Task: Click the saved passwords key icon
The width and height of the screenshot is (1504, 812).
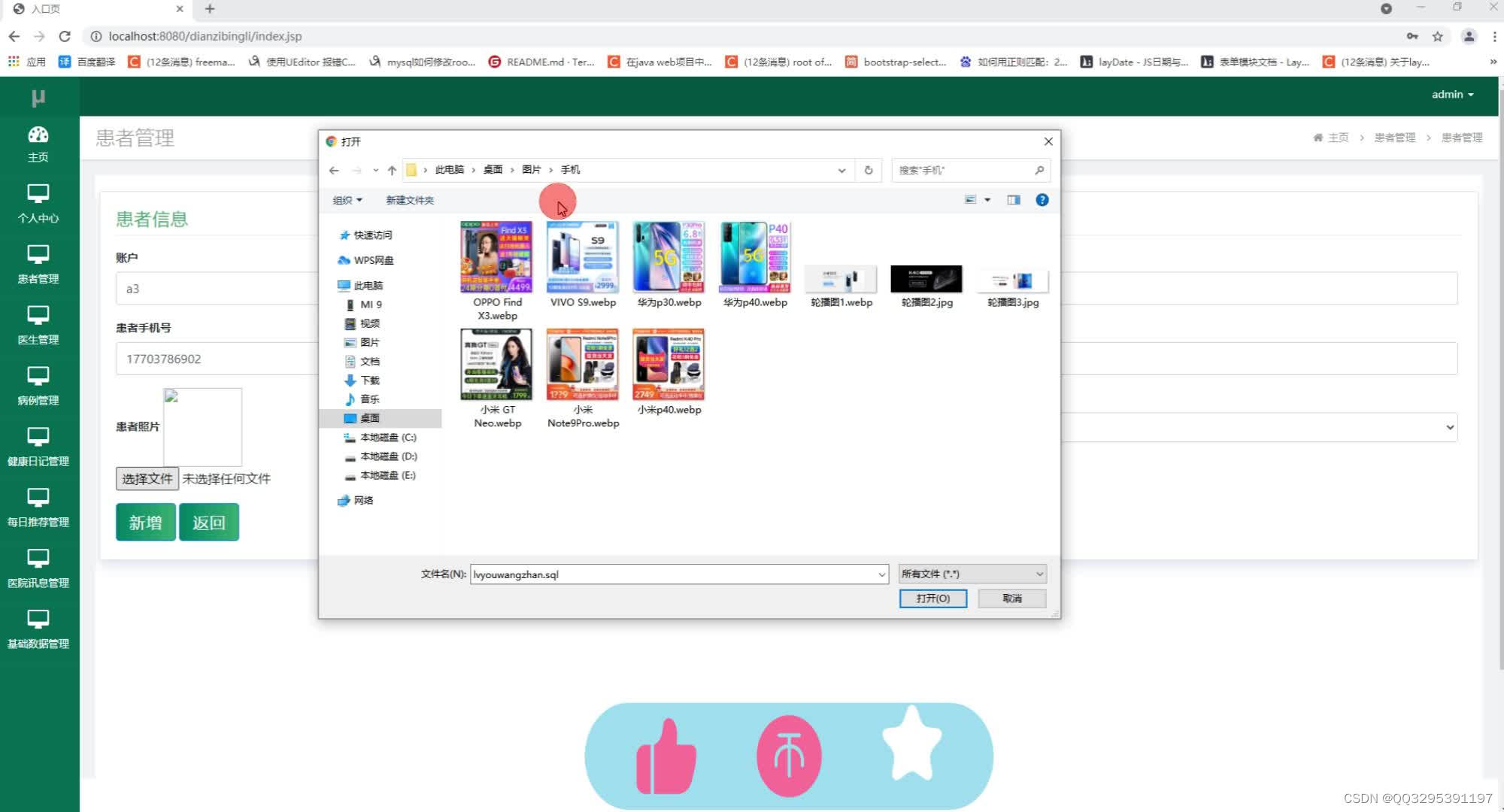Action: tap(1412, 36)
